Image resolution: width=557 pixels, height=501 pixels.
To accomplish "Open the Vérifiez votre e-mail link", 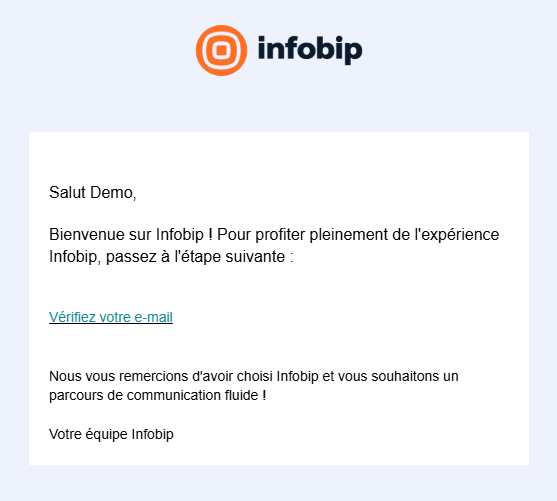I will point(111,317).
